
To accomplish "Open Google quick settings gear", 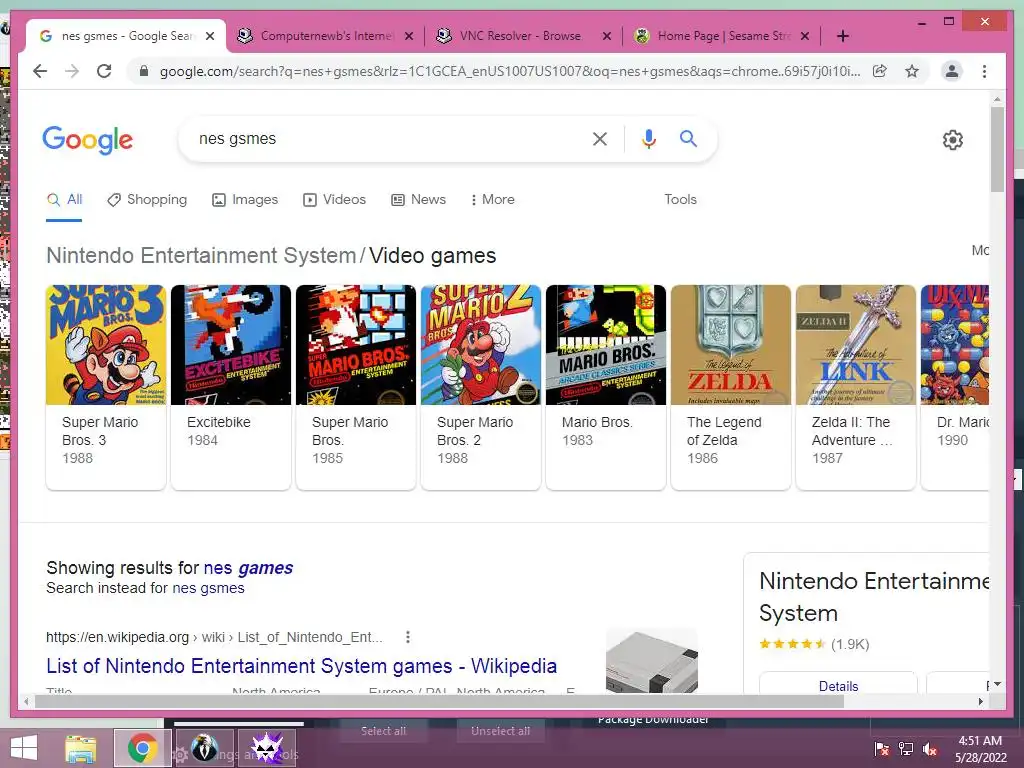I will tap(953, 140).
